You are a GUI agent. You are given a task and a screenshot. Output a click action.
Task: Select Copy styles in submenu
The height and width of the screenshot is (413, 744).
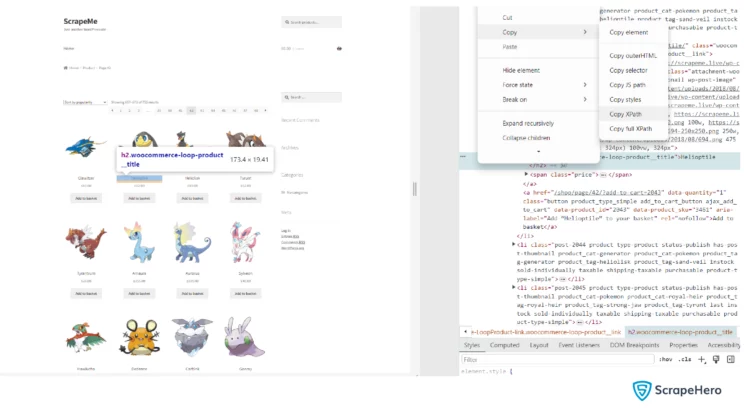(x=625, y=100)
